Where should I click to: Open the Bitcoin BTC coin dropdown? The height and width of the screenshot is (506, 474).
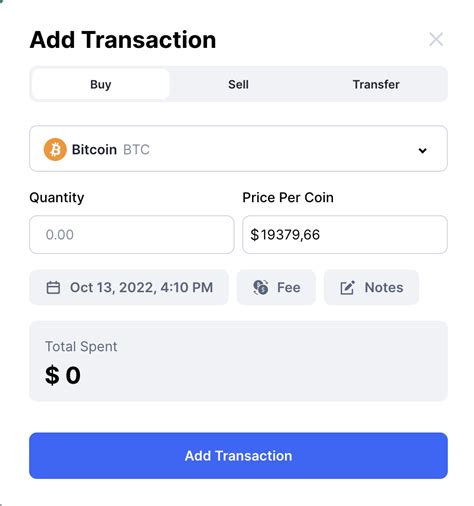pyautogui.click(x=238, y=149)
